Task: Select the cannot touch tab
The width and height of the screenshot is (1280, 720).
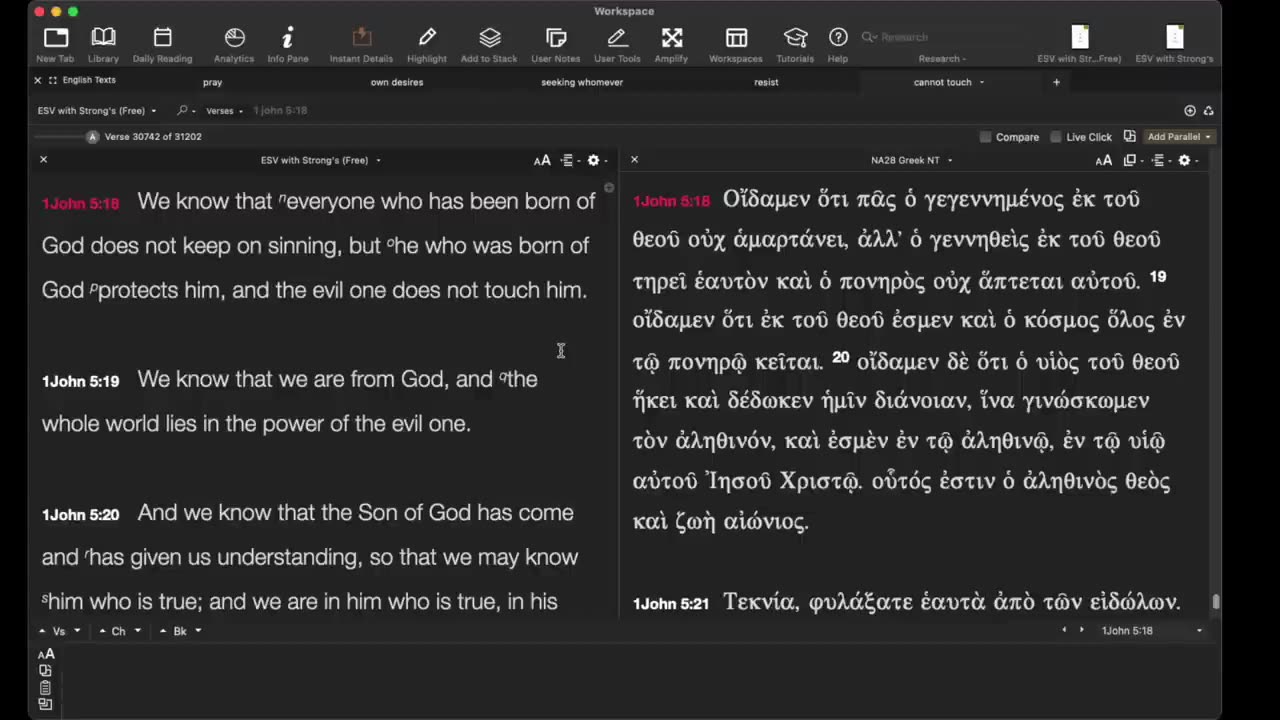Action: click(x=942, y=82)
